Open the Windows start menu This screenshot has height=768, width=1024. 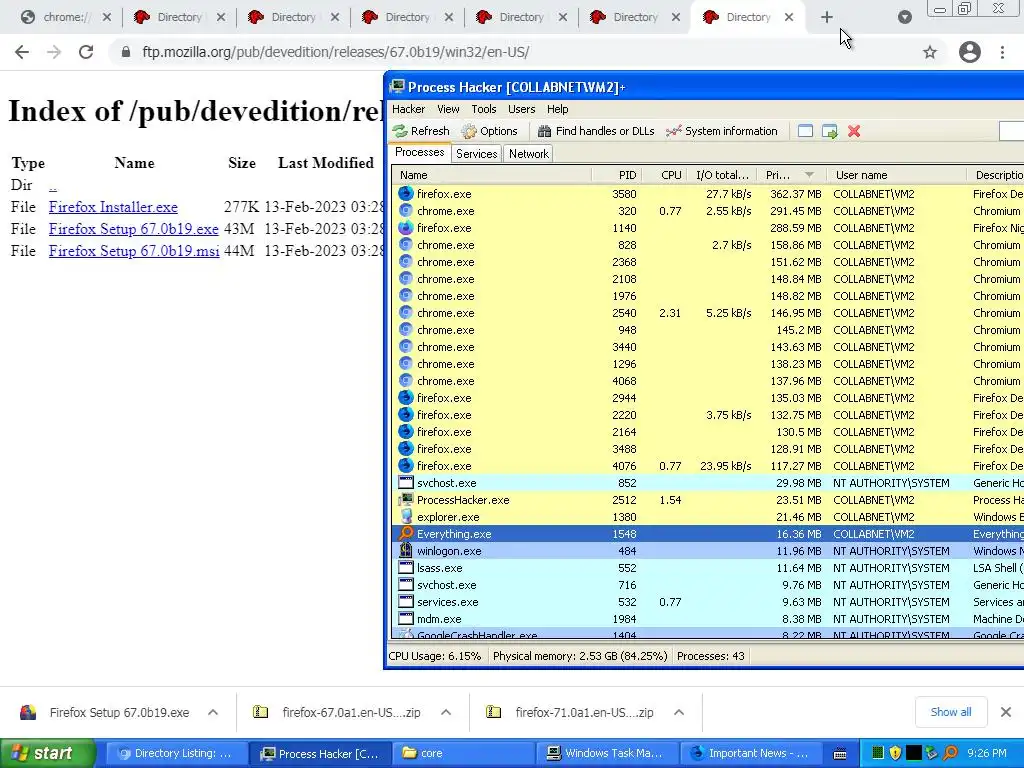coord(47,753)
